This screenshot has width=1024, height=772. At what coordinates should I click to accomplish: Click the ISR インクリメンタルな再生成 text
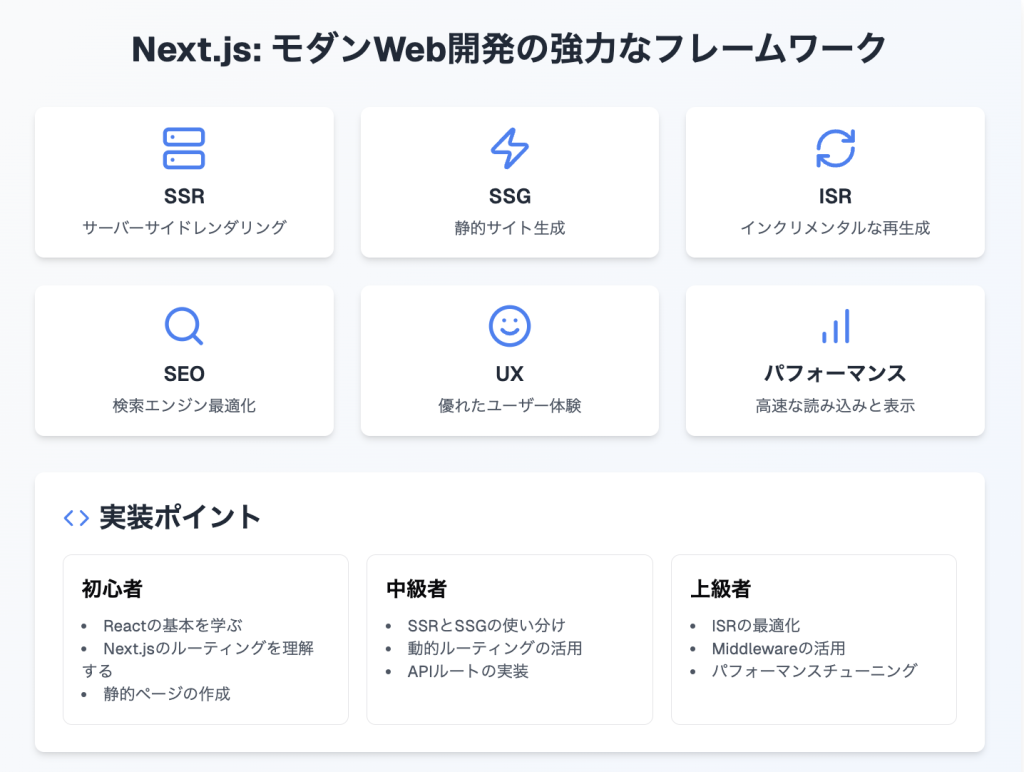click(x=835, y=228)
